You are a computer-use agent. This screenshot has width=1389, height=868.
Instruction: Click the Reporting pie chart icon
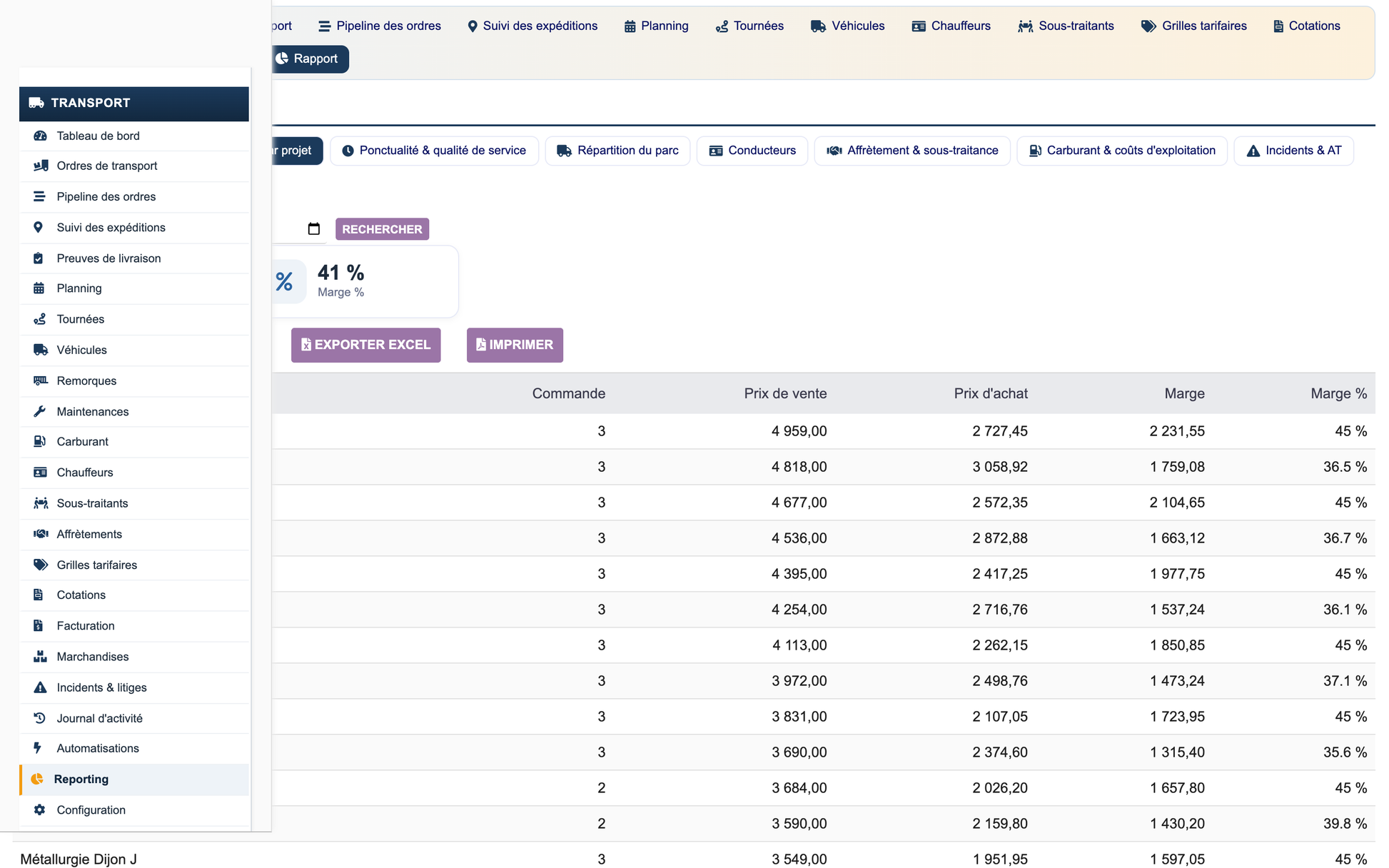point(37,779)
